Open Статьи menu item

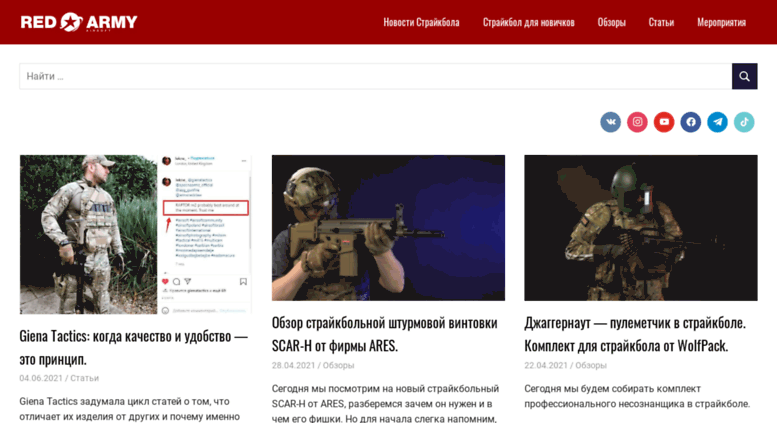pyautogui.click(x=661, y=22)
